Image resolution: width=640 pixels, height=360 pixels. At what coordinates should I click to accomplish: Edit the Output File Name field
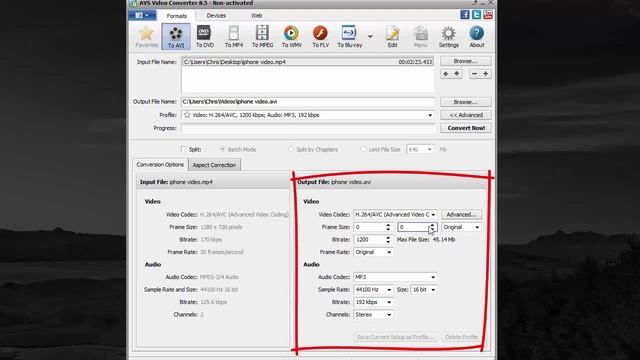coord(307,102)
